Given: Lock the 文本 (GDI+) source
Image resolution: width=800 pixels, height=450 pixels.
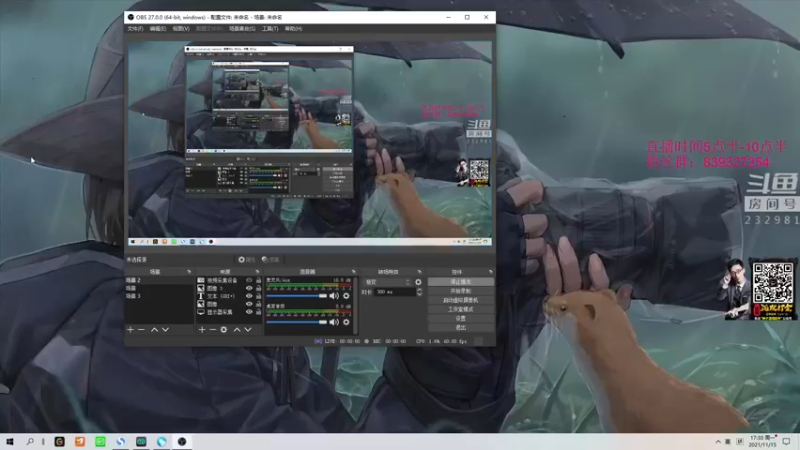Looking at the screenshot, I should [258, 296].
